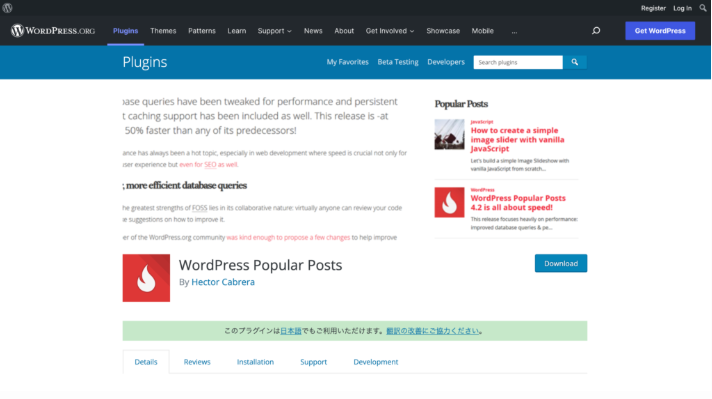Focus the Search plugins input field

pyautogui.click(x=518, y=62)
